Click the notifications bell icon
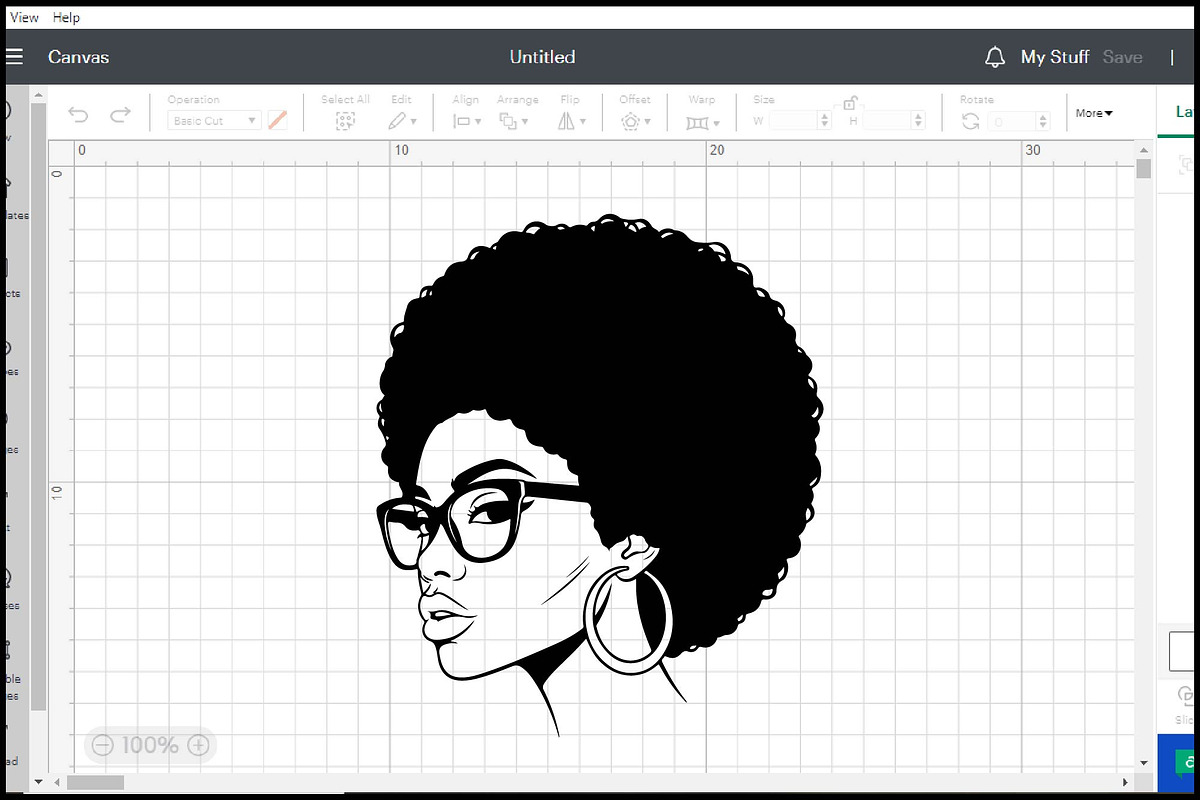1200x800 pixels. point(995,57)
